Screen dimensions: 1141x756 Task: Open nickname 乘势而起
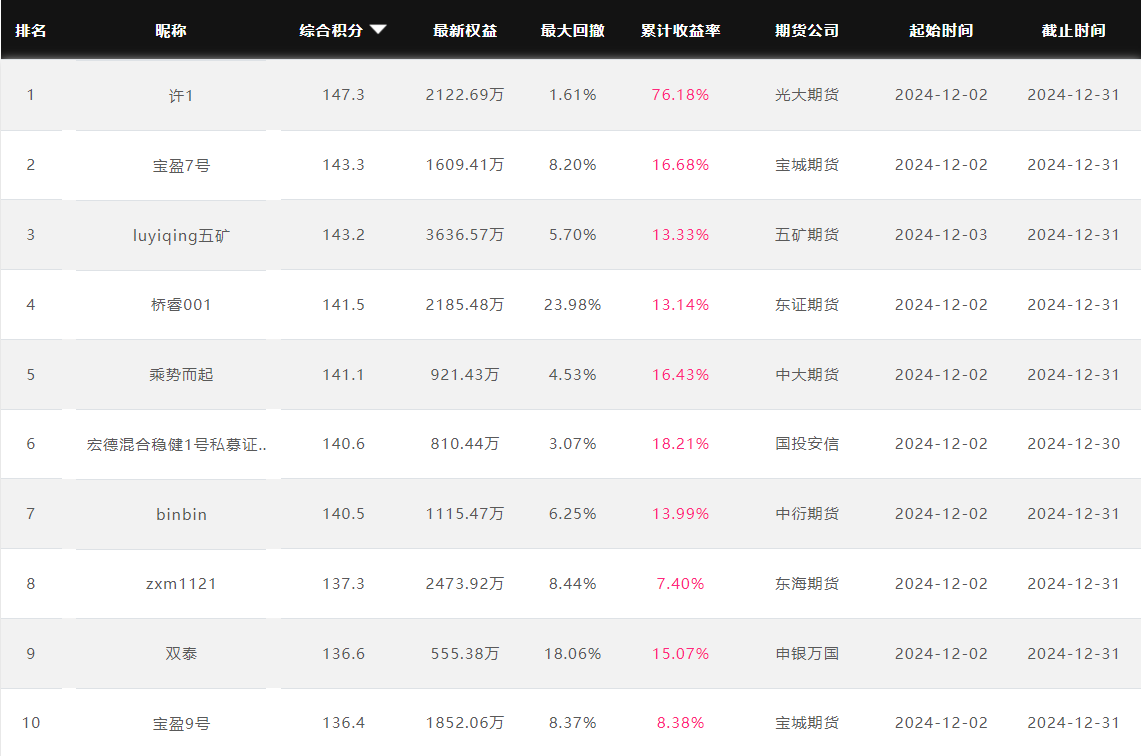181,375
